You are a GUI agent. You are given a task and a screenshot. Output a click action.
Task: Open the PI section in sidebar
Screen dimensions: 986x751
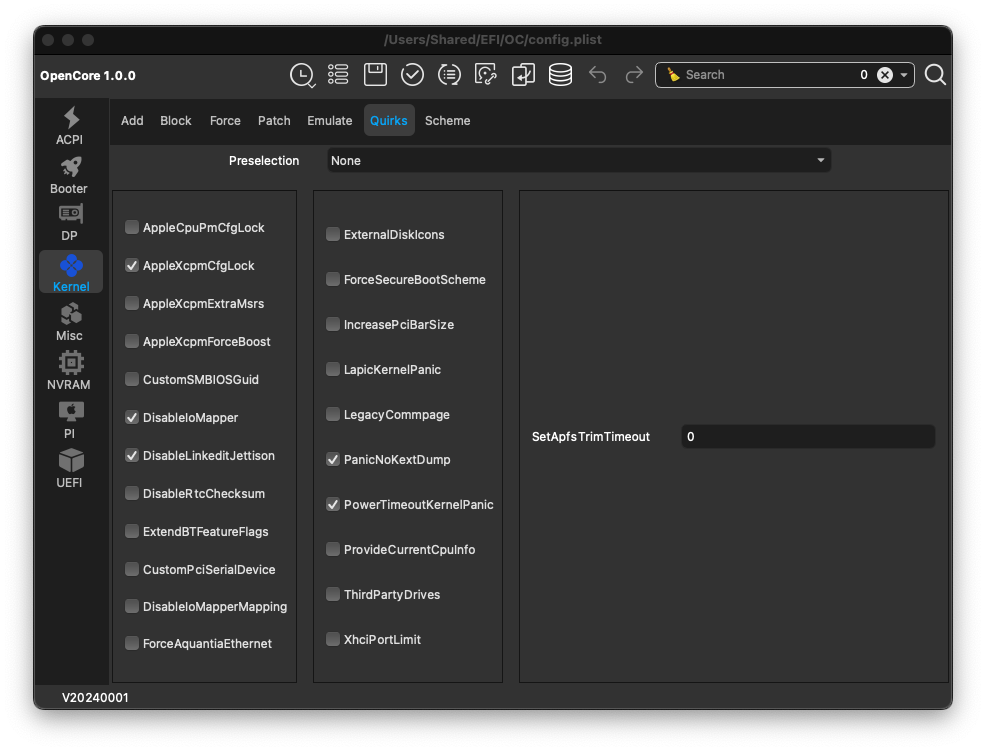pyautogui.click(x=70, y=420)
